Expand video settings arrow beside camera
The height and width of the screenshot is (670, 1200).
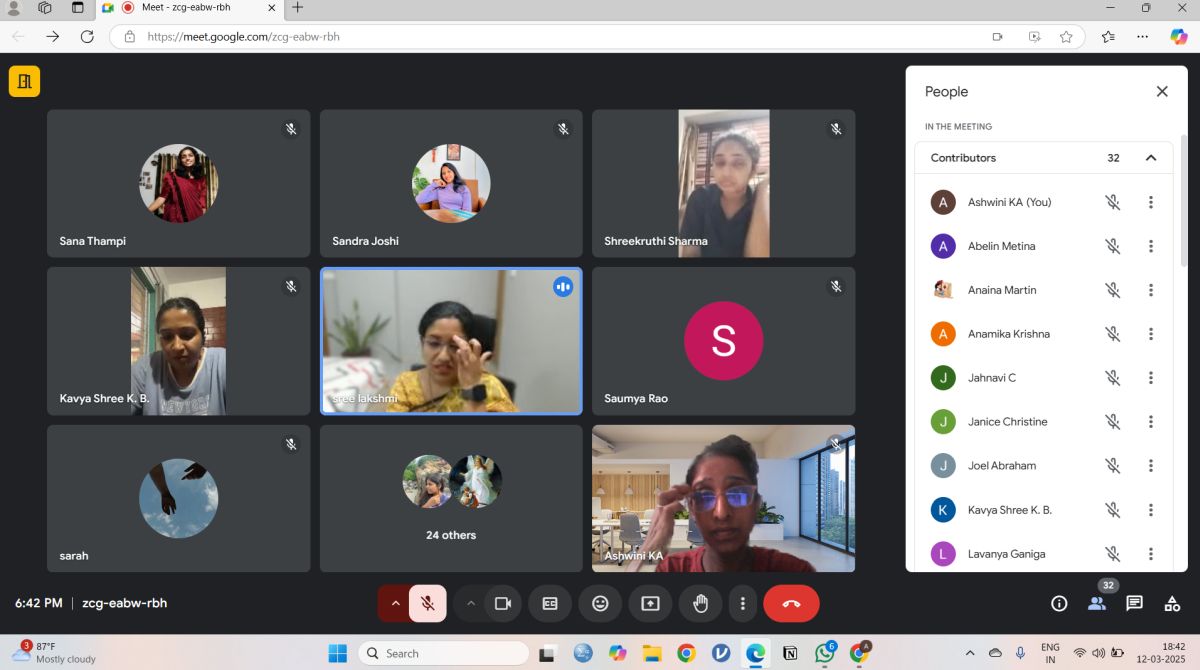tap(470, 603)
